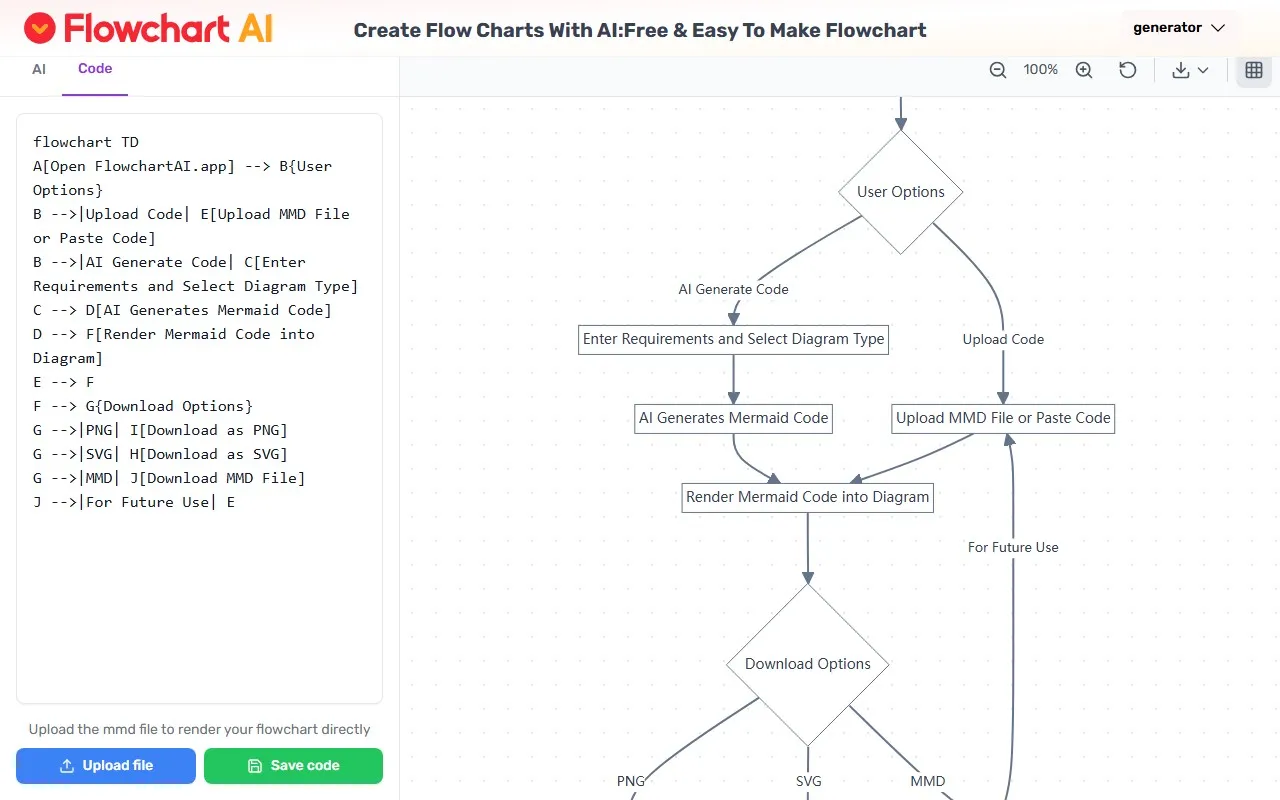Expand the download format chevron
This screenshot has width=1280, height=800.
(x=1203, y=70)
